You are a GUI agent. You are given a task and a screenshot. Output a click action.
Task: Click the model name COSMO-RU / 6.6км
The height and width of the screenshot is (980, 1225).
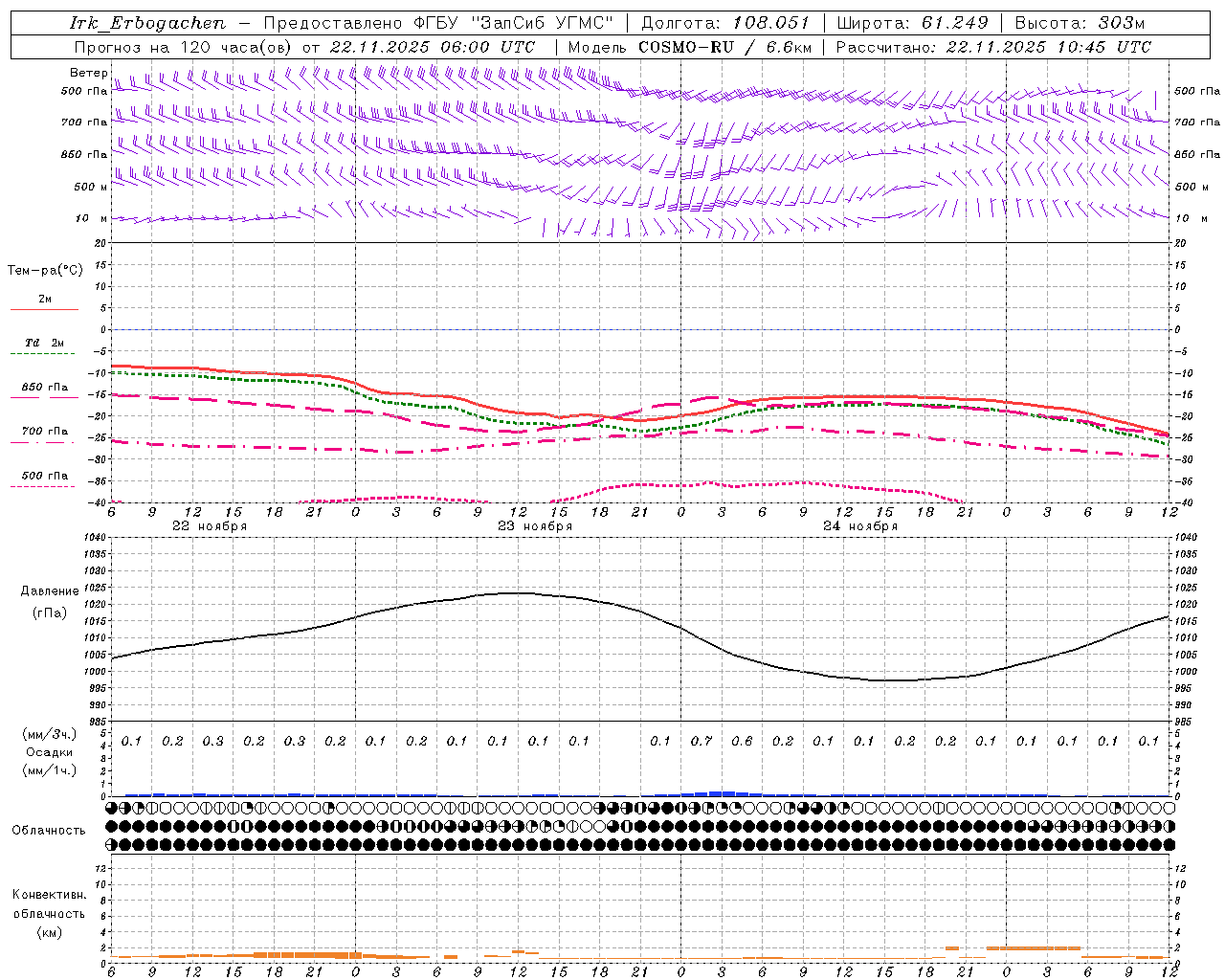coord(725,47)
